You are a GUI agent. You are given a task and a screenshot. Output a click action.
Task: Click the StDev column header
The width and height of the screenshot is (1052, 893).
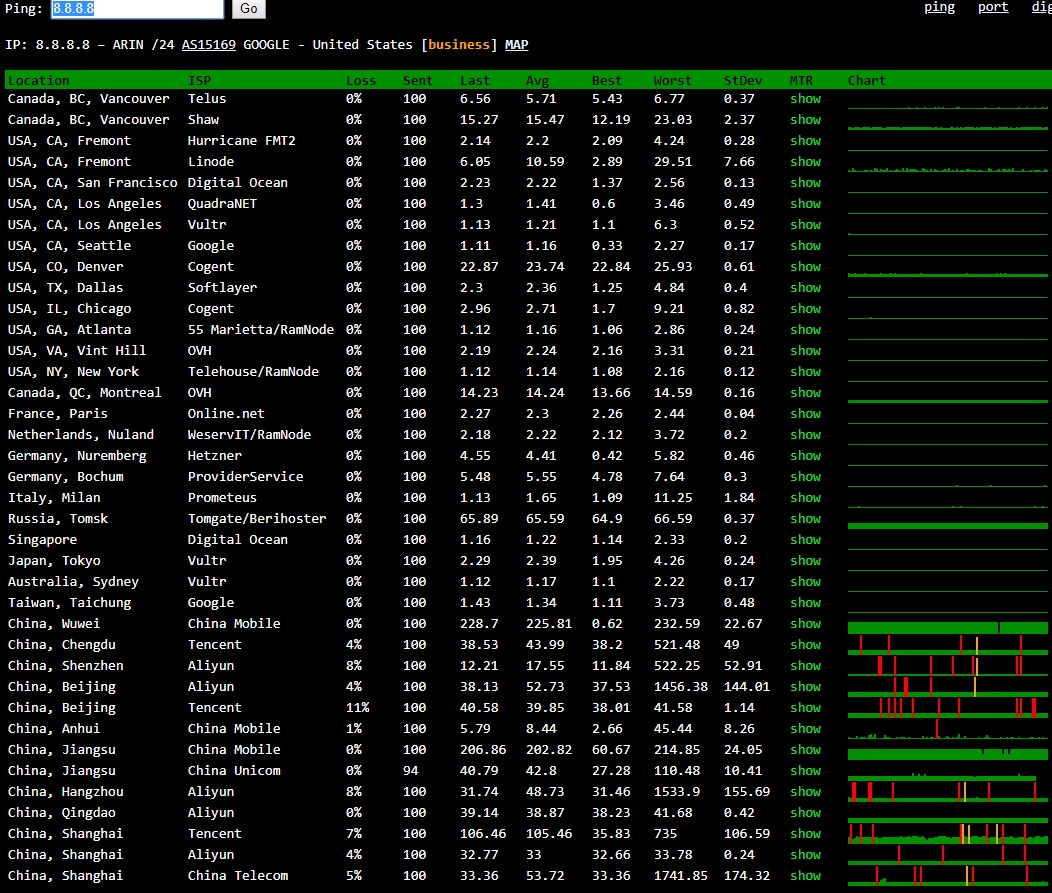point(741,81)
